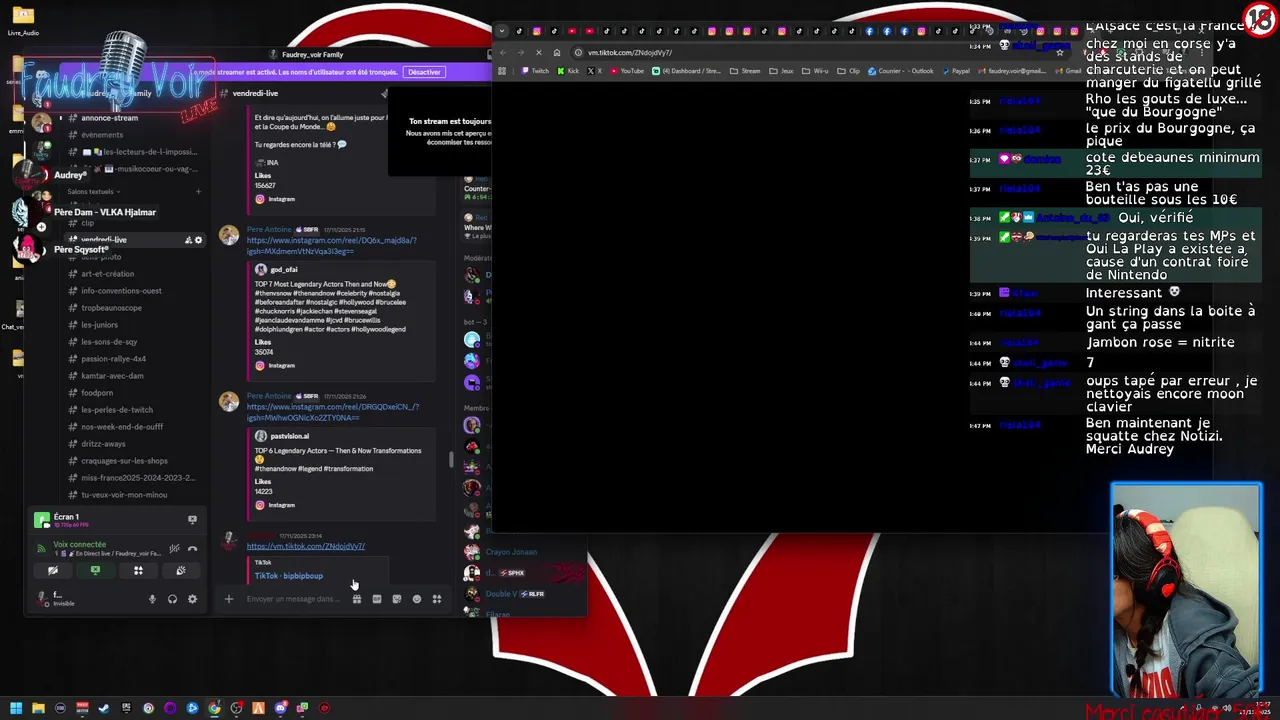
Task: Toggle the green screen share button
Action: coord(95,571)
